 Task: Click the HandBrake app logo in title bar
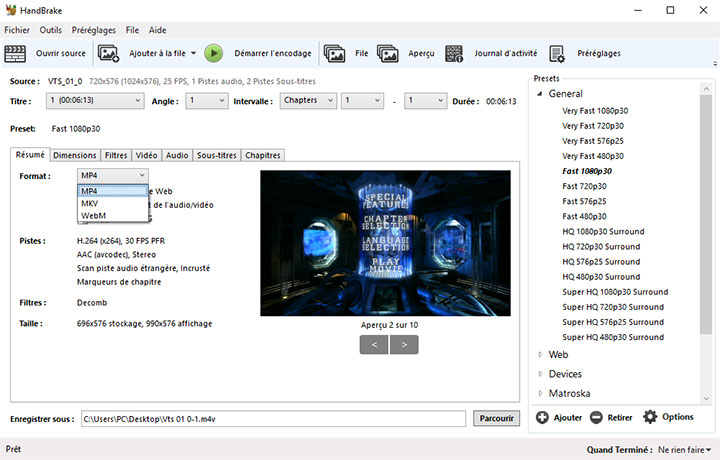coord(10,10)
